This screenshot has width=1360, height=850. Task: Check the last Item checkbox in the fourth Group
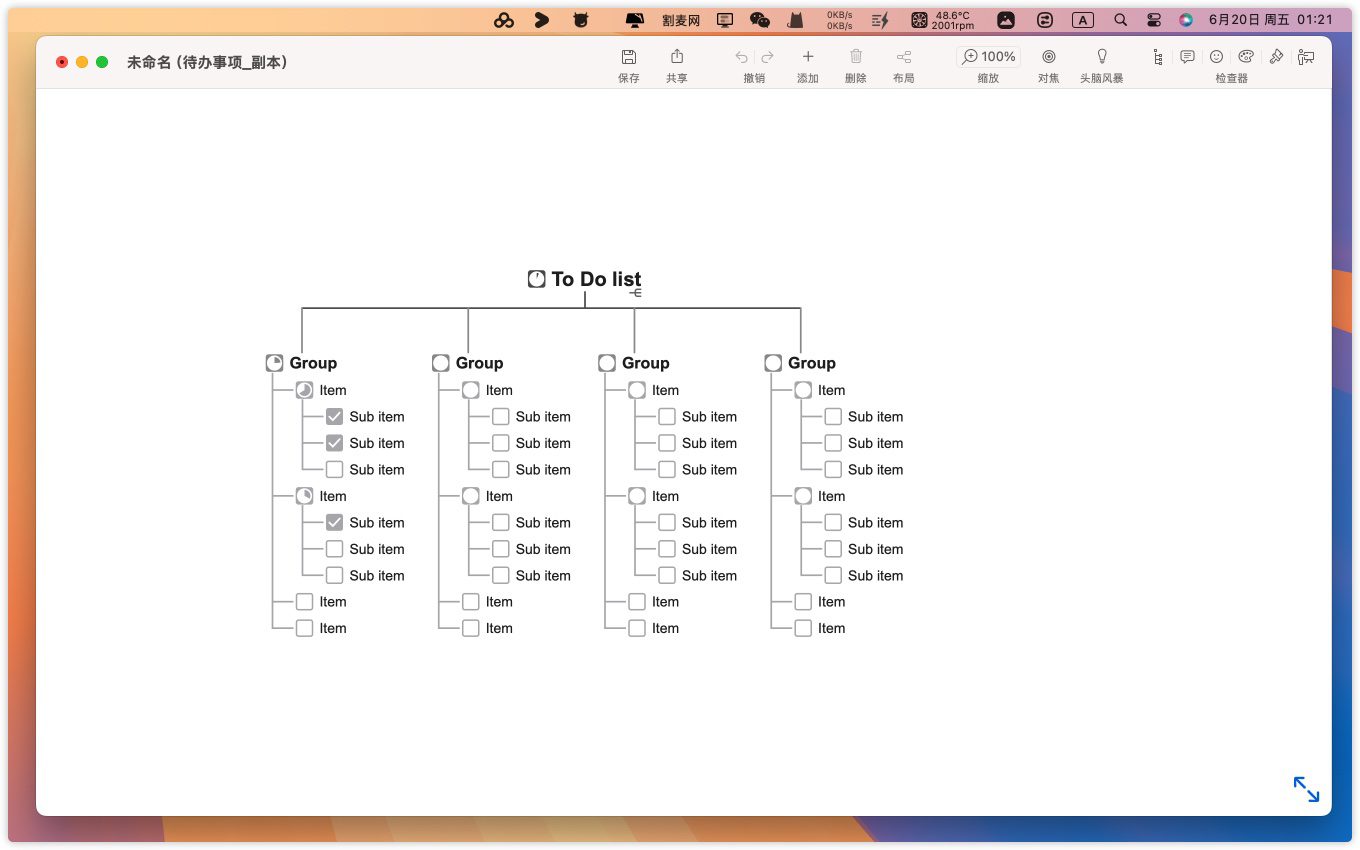[x=803, y=628]
